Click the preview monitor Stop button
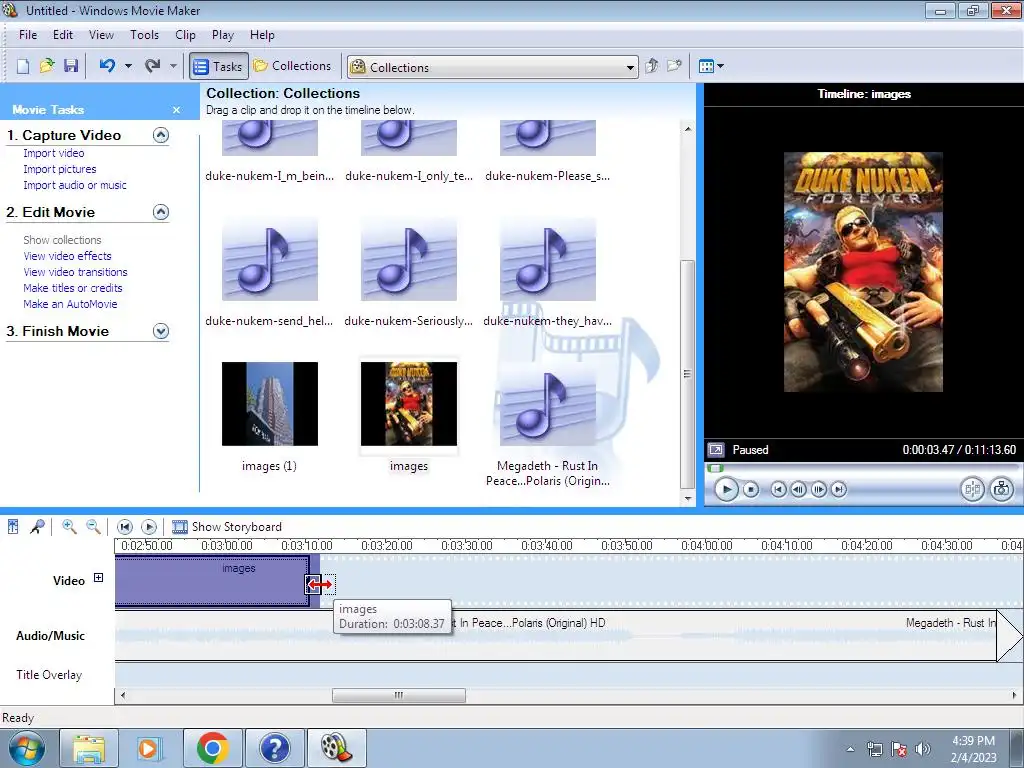1024x768 pixels. pos(751,489)
